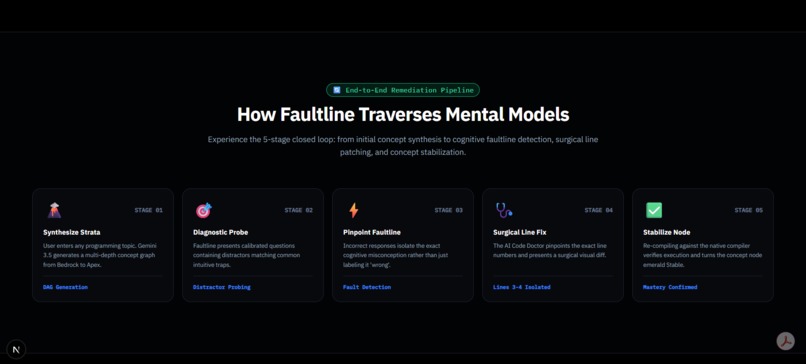Click the STAGE 05 label
Screen dimensions: 806x364
pyautogui.click(x=749, y=210)
